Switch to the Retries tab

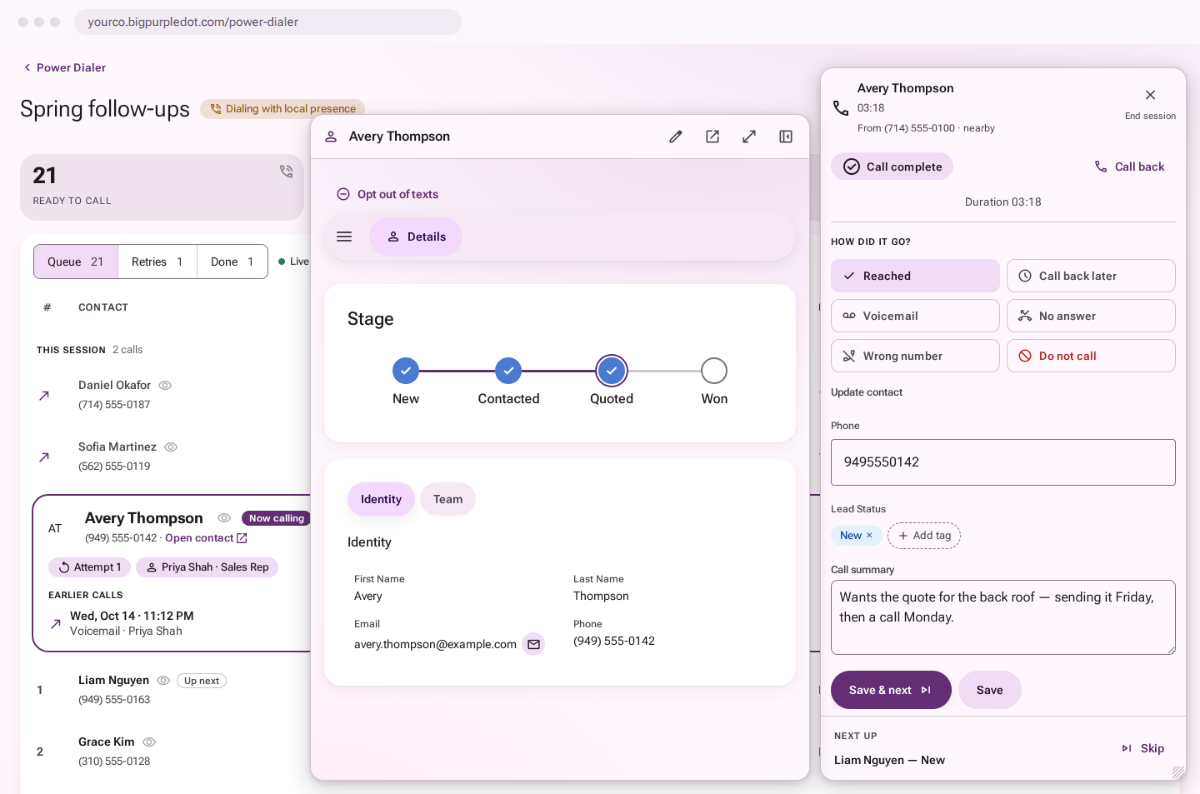(x=158, y=262)
